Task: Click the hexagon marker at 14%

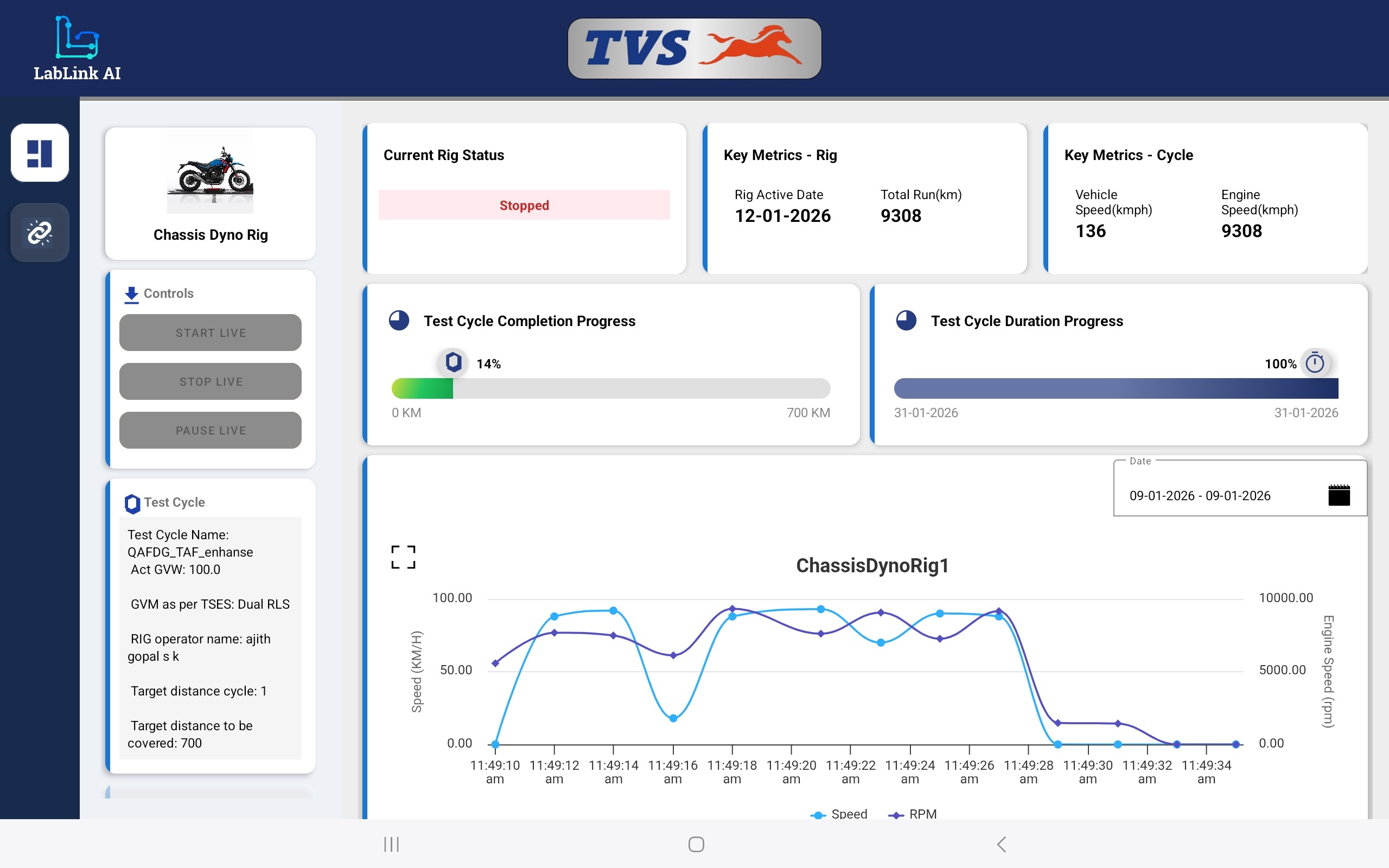Action: pyautogui.click(x=454, y=362)
